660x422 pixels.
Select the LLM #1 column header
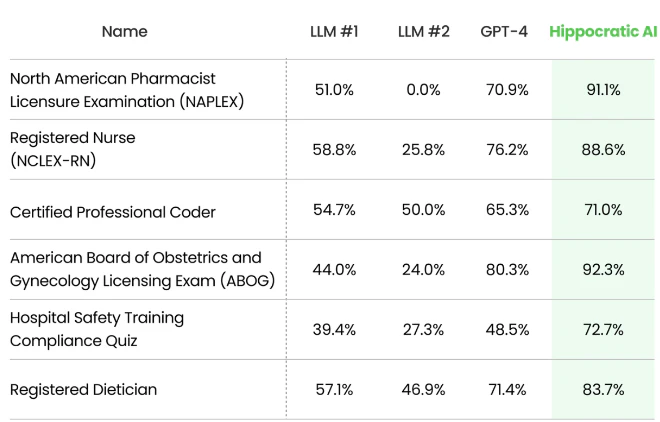click(x=334, y=32)
